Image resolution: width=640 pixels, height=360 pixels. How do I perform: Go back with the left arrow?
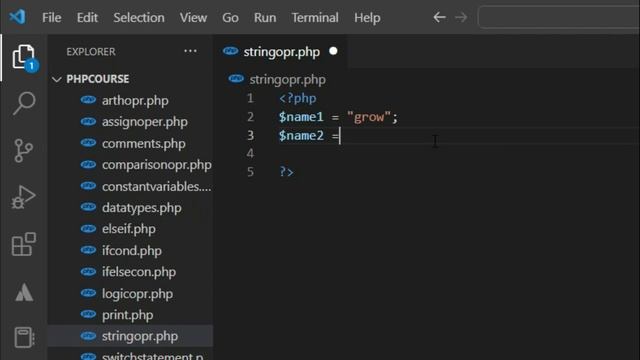coord(439,17)
